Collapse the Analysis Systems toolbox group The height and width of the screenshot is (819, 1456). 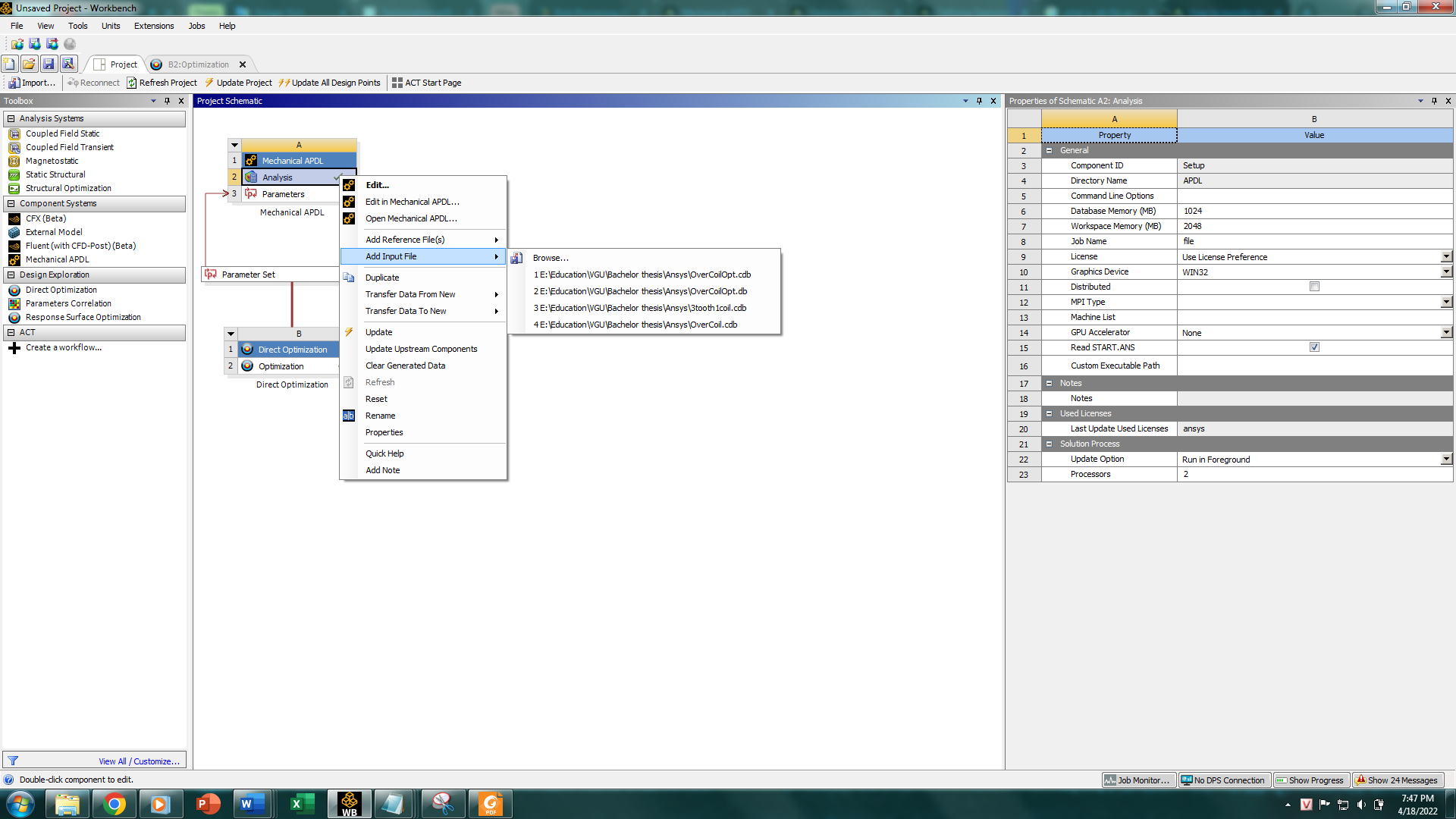pos(11,118)
